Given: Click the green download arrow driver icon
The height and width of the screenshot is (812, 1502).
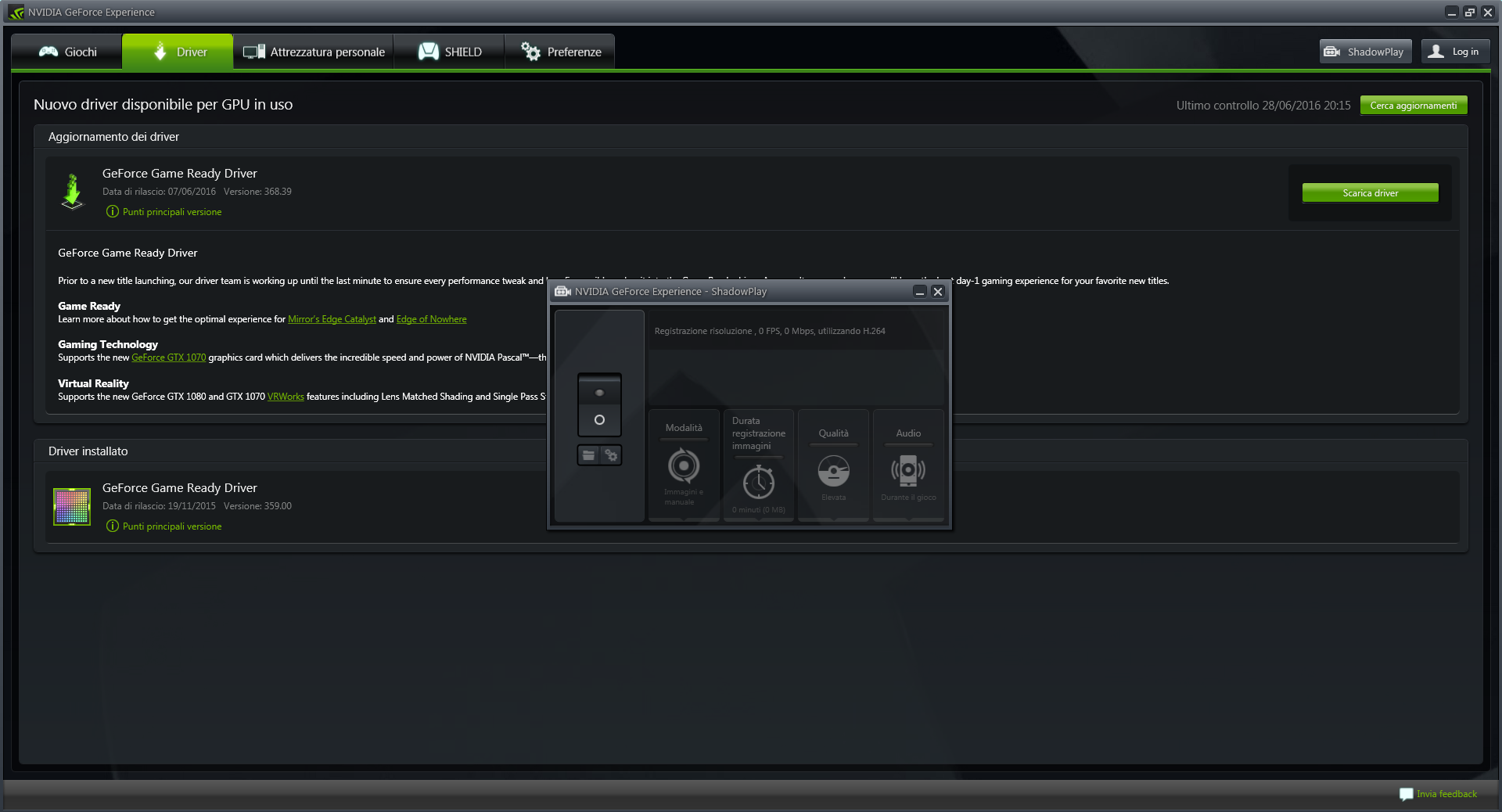Looking at the screenshot, I should click(x=72, y=192).
